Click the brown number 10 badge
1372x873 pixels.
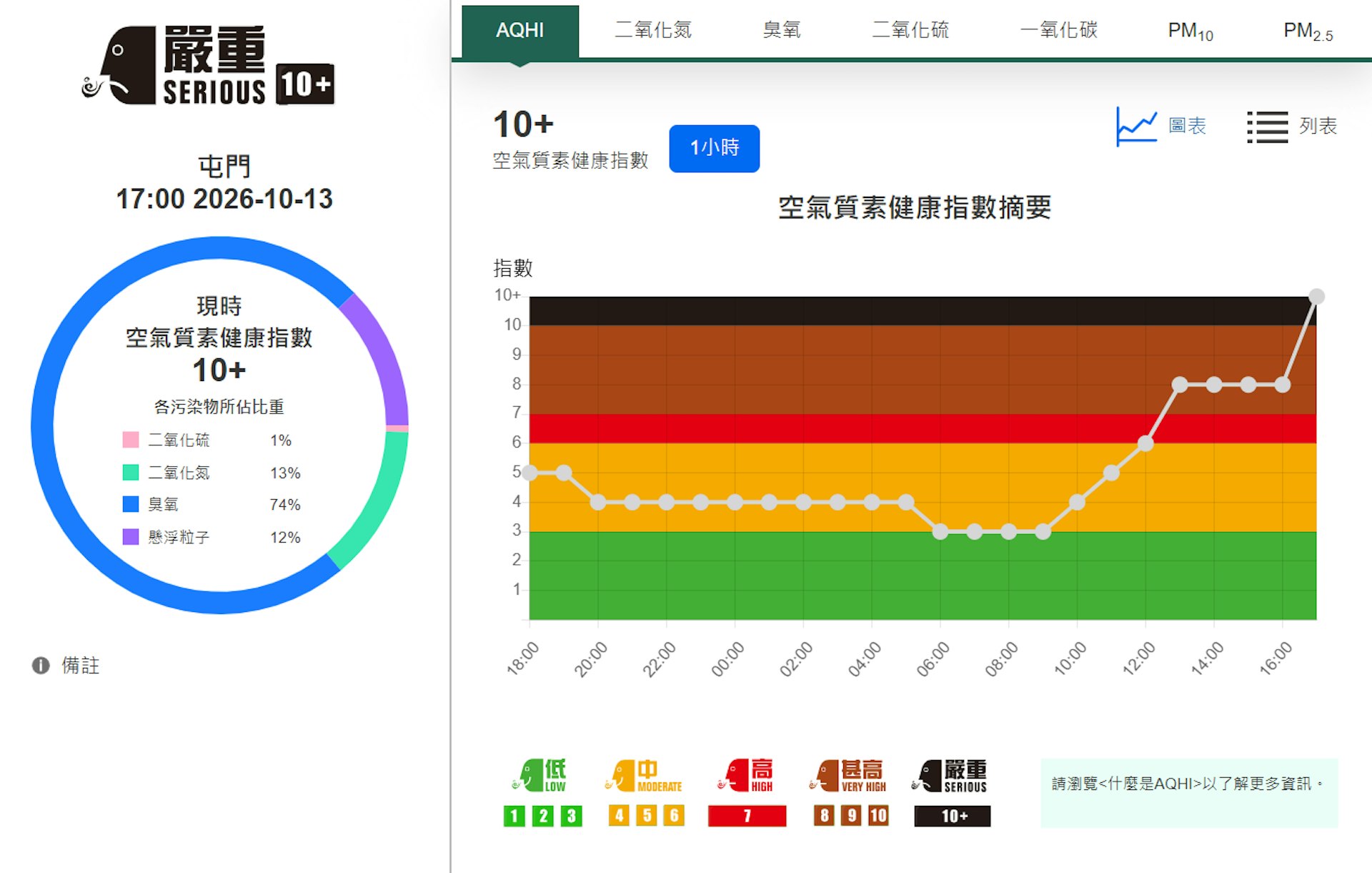pyautogui.click(x=878, y=816)
